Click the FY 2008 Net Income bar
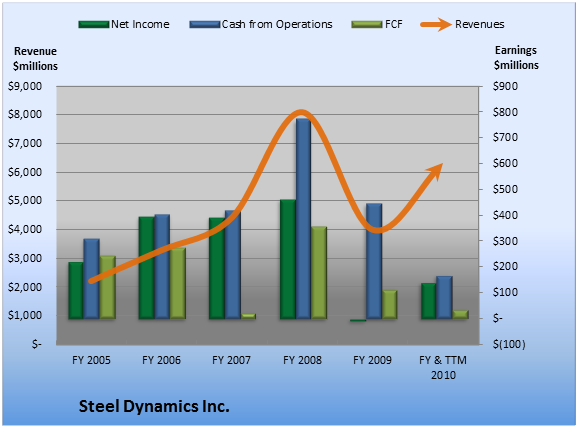577x427 pixels. pyautogui.click(x=288, y=259)
